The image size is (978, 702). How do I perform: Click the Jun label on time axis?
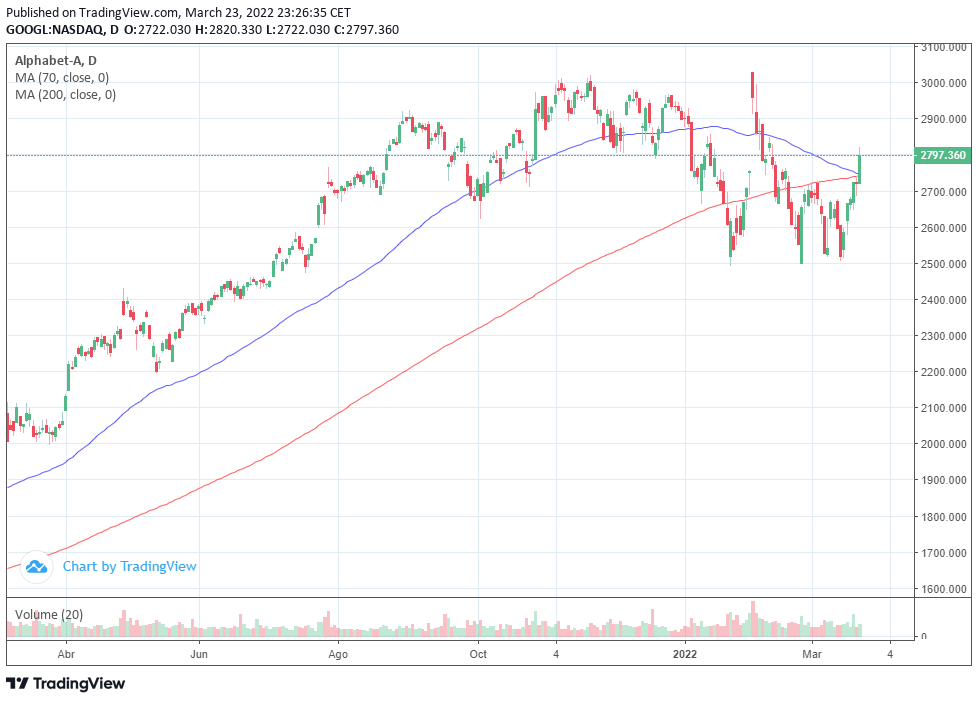pyautogui.click(x=199, y=655)
